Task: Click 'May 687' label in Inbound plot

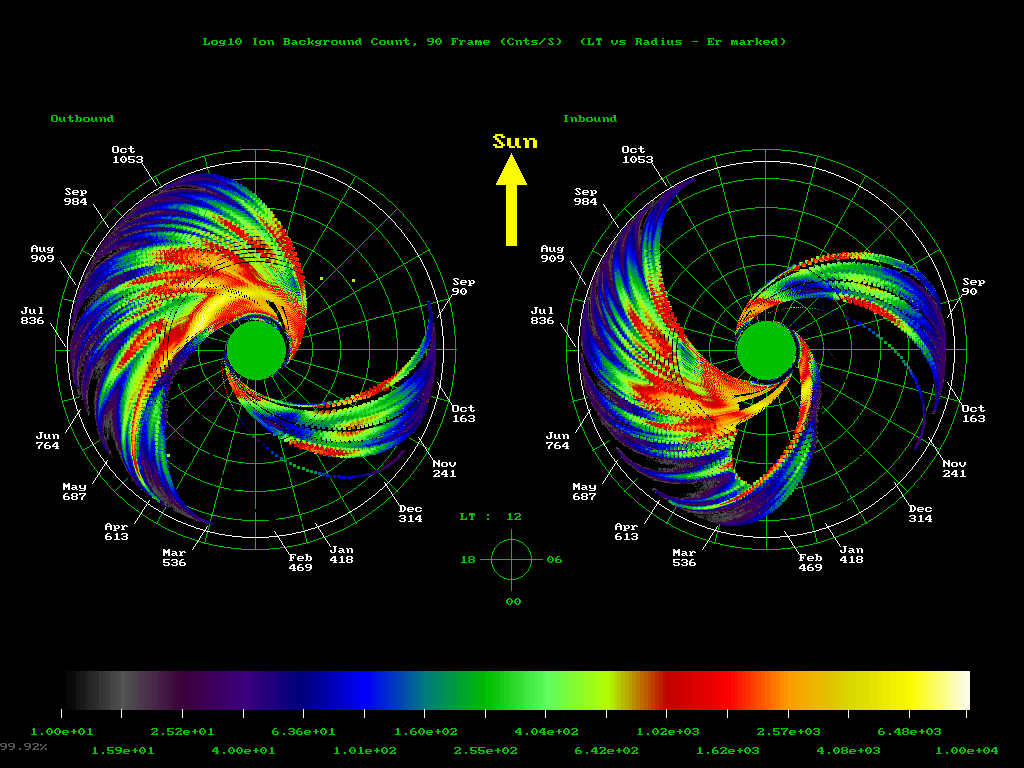Action: 584,491
